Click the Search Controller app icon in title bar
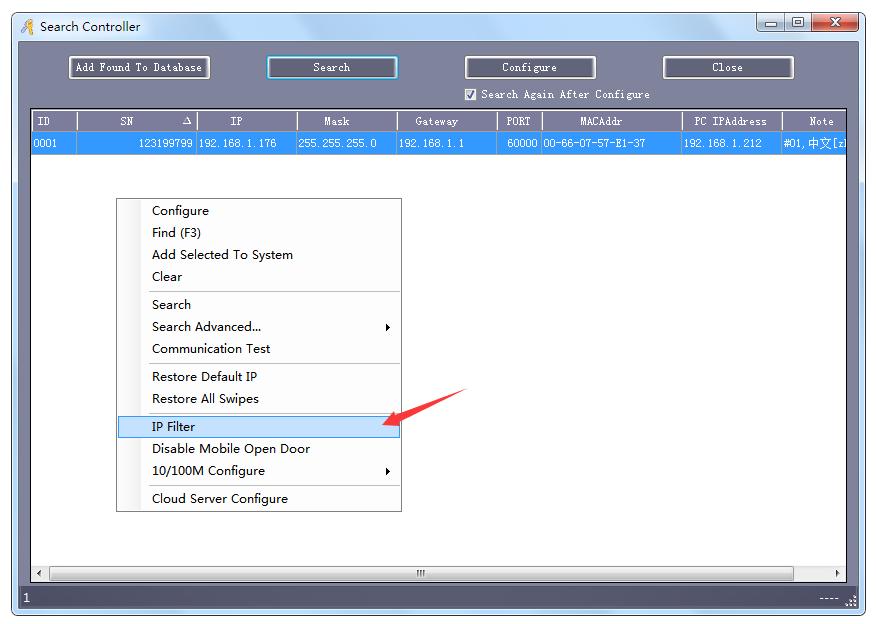This screenshot has height=624, width=876. [28, 27]
